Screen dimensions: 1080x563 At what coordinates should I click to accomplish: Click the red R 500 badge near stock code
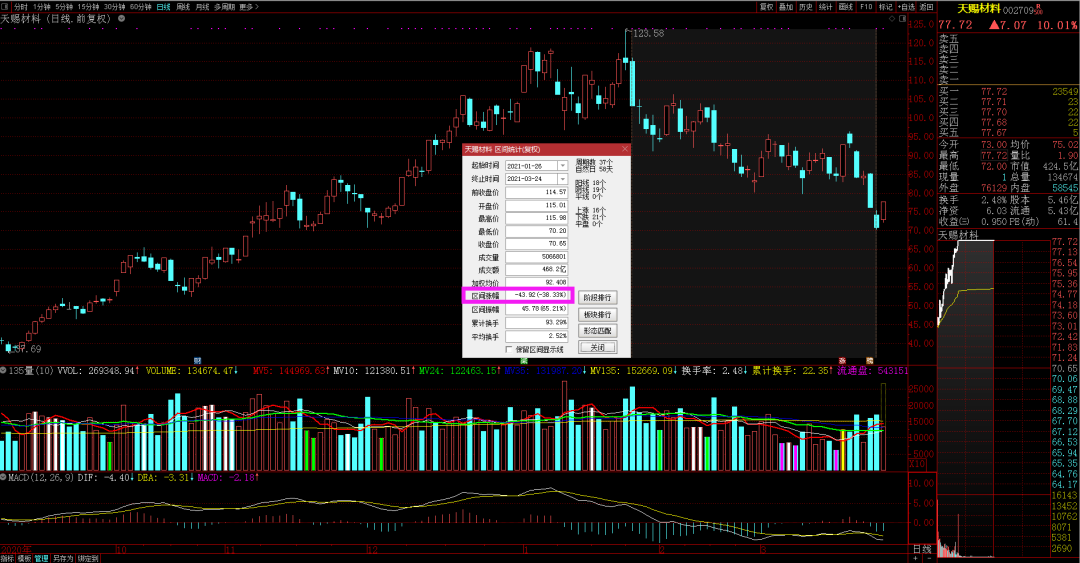(1039, 10)
